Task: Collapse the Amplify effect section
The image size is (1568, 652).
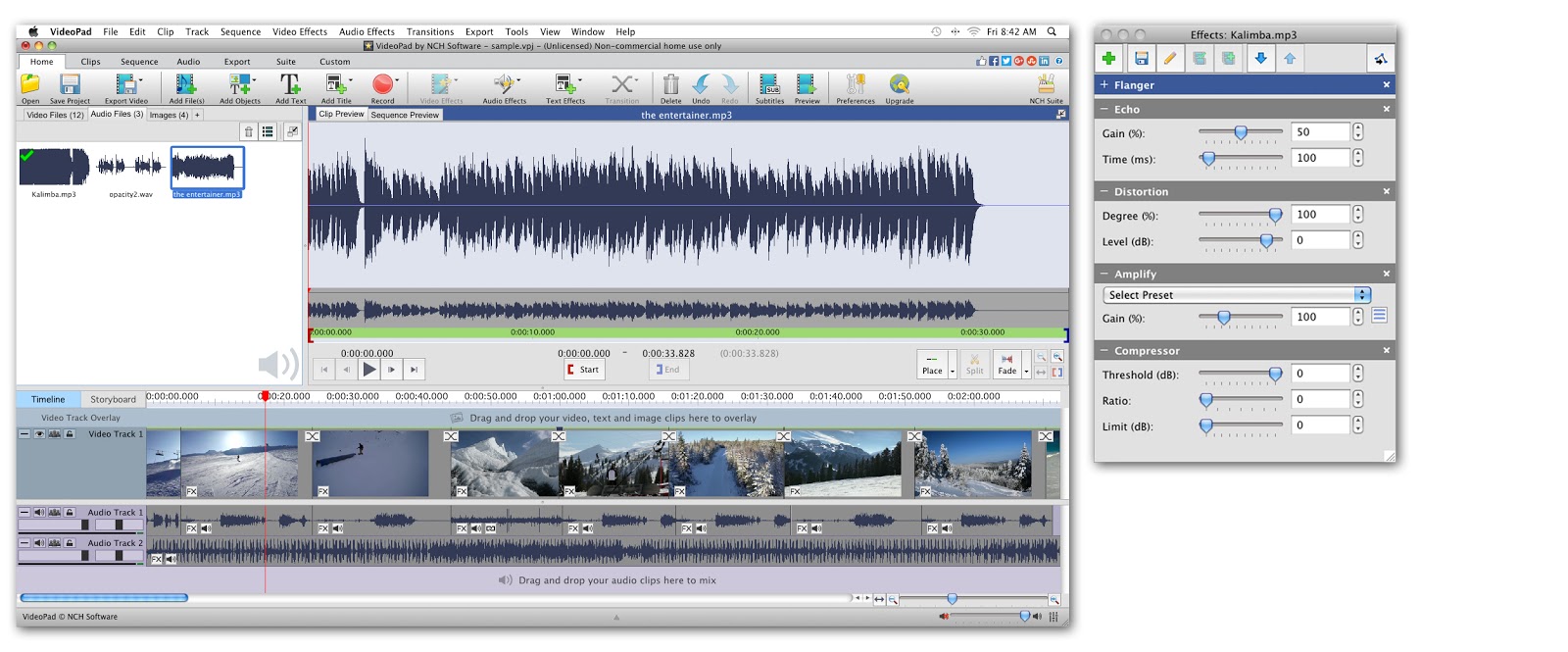Action: click(1104, 275)
